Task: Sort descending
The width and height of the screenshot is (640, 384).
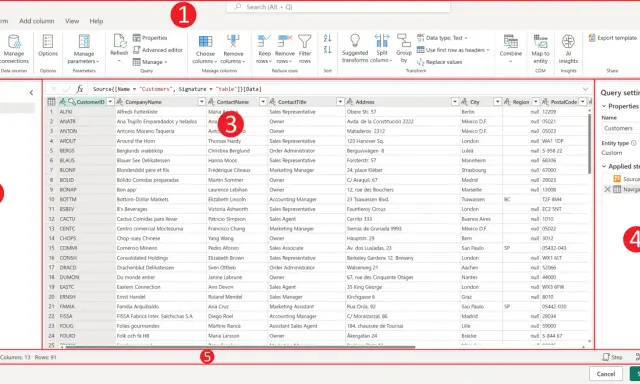Action: tap(327, 50)
